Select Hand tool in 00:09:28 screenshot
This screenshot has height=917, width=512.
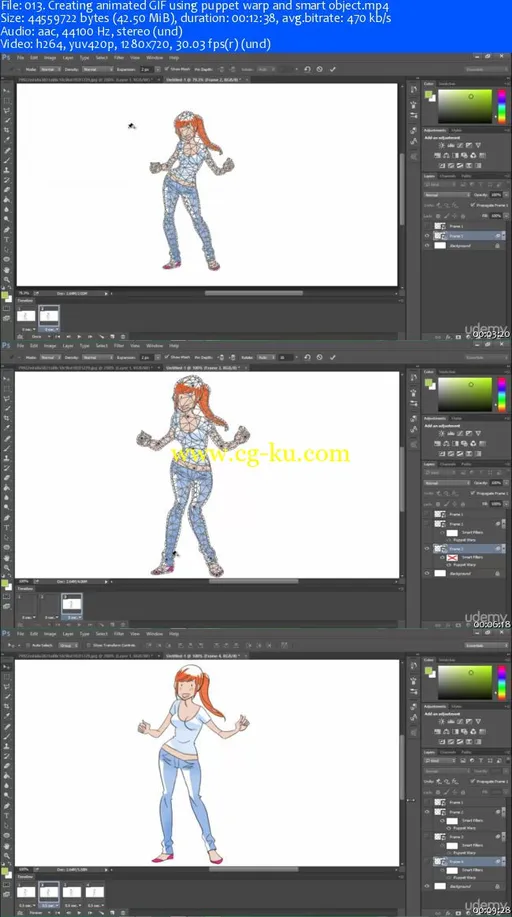[x=6, y=846]
